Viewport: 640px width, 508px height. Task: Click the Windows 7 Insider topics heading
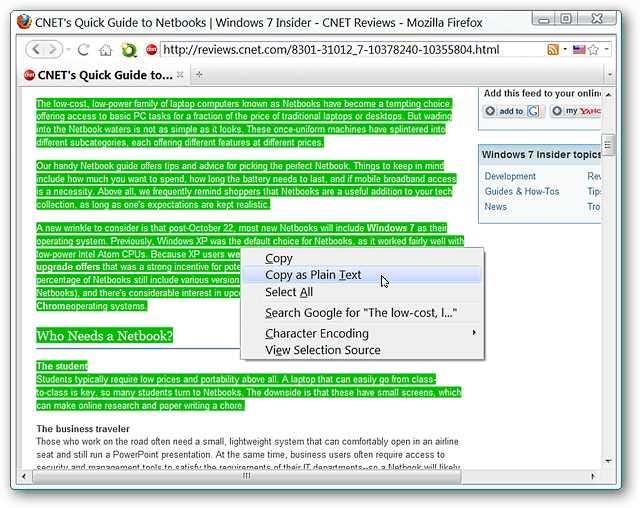click(541, 155)
